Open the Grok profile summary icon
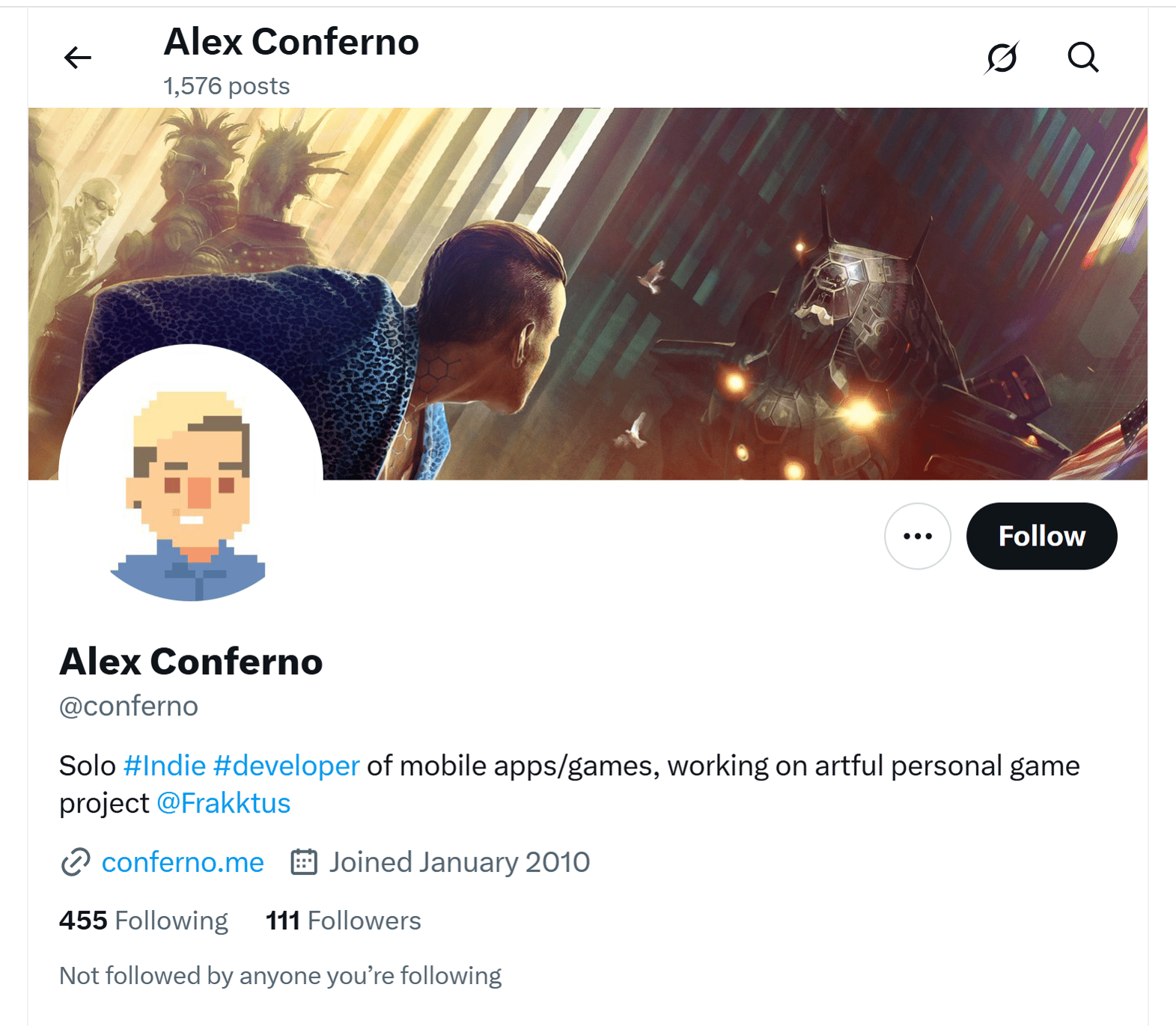The width and height of the screenshot is (1176, 1026). coord(1002,58)
